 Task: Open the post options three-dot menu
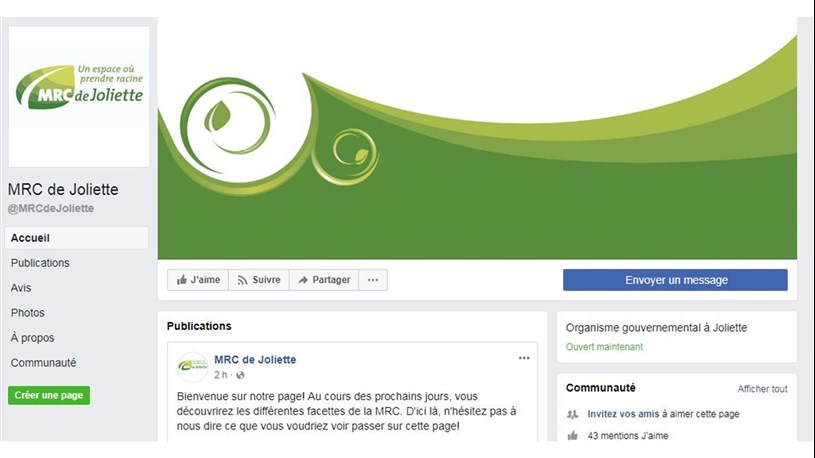524,358
